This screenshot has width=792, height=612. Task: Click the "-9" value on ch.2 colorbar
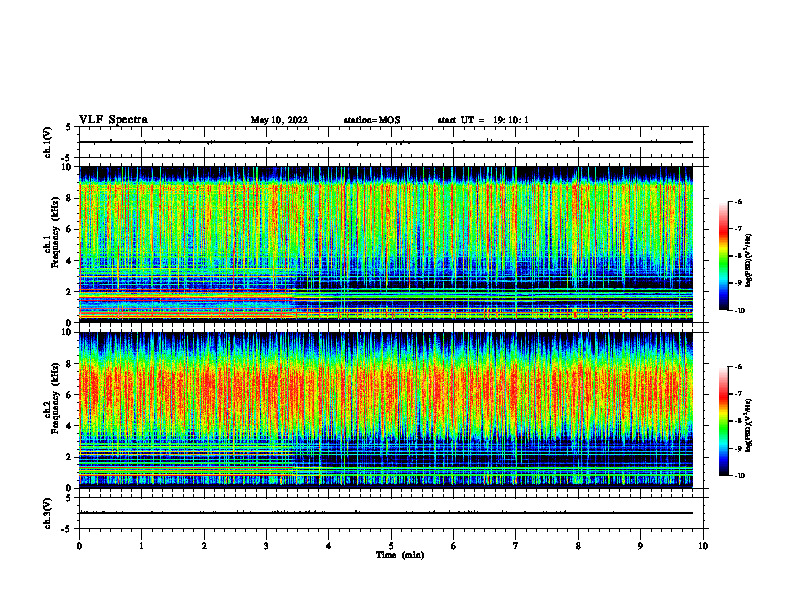pos(738,448)
